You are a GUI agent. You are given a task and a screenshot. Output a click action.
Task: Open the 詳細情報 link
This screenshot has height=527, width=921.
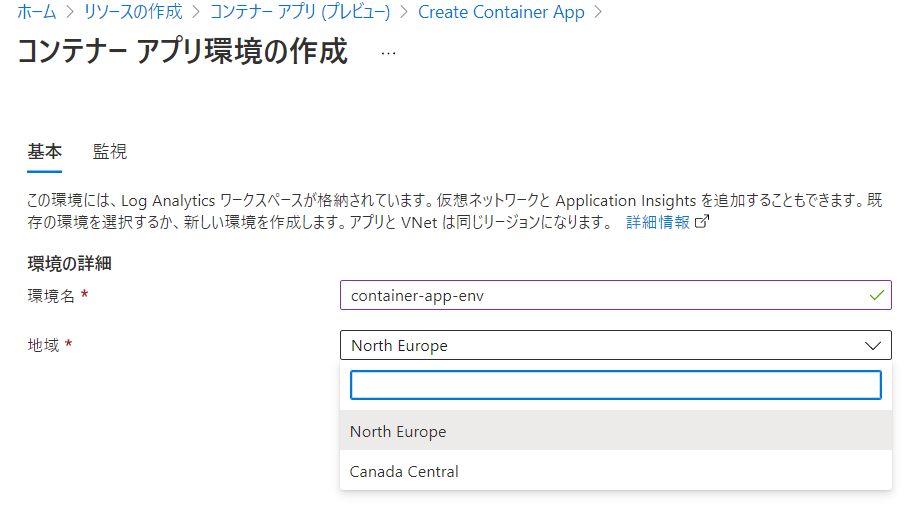coord(658,222)
